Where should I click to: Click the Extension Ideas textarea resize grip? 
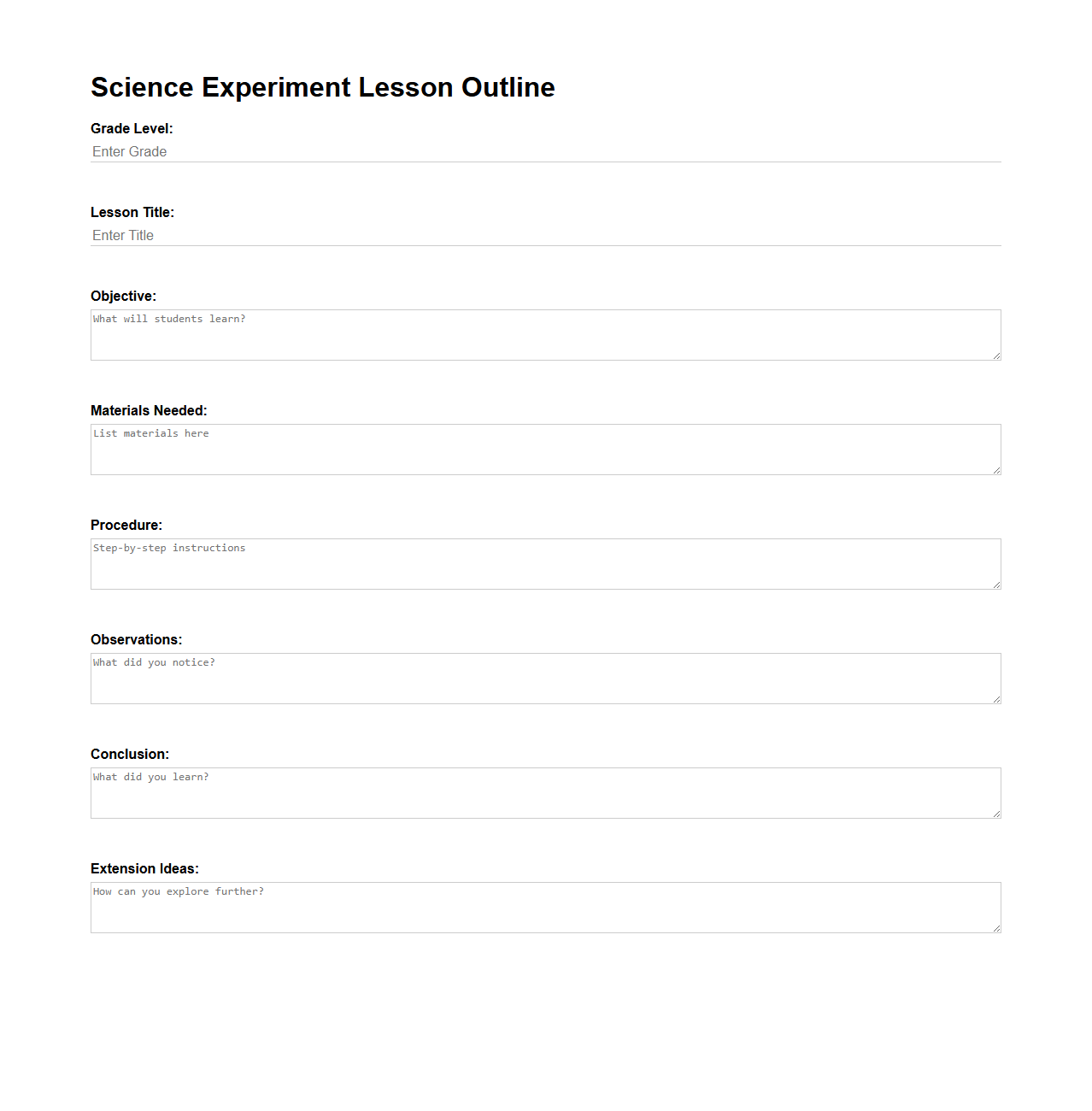coord(996,929)
